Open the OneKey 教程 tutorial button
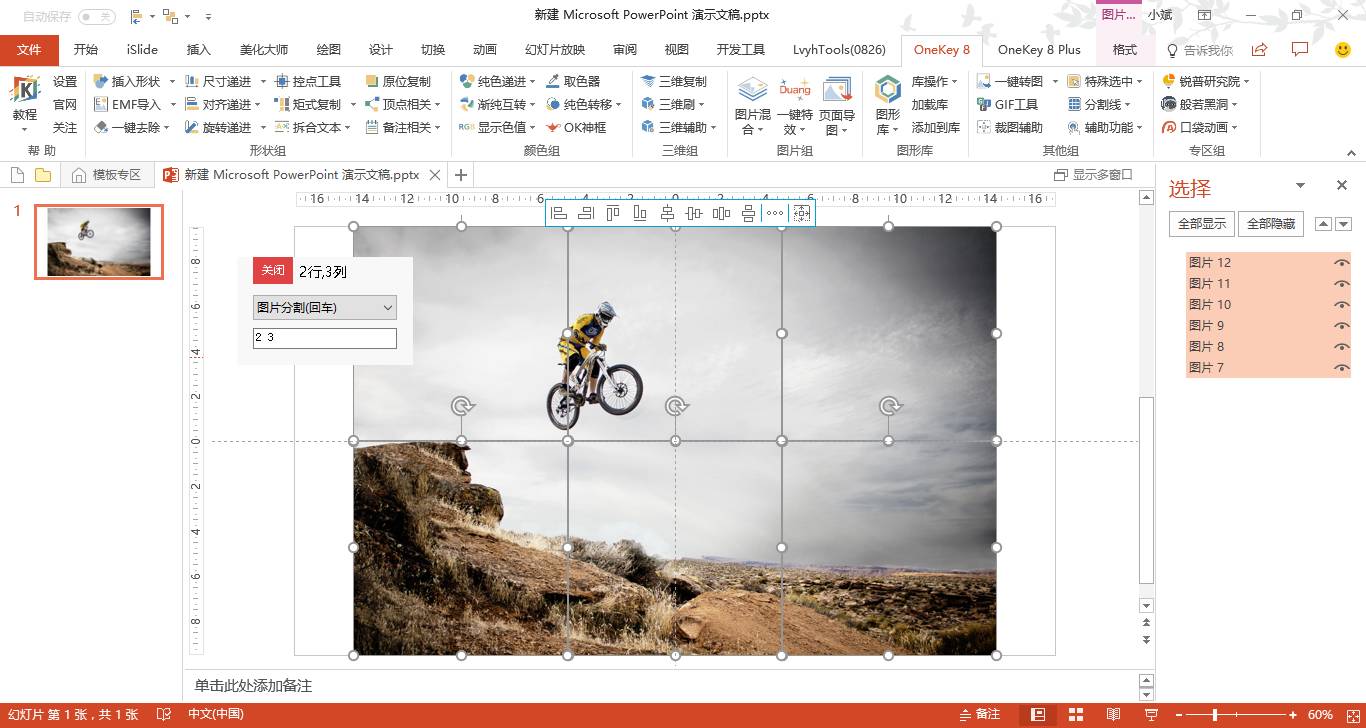 tap(25, 104)
